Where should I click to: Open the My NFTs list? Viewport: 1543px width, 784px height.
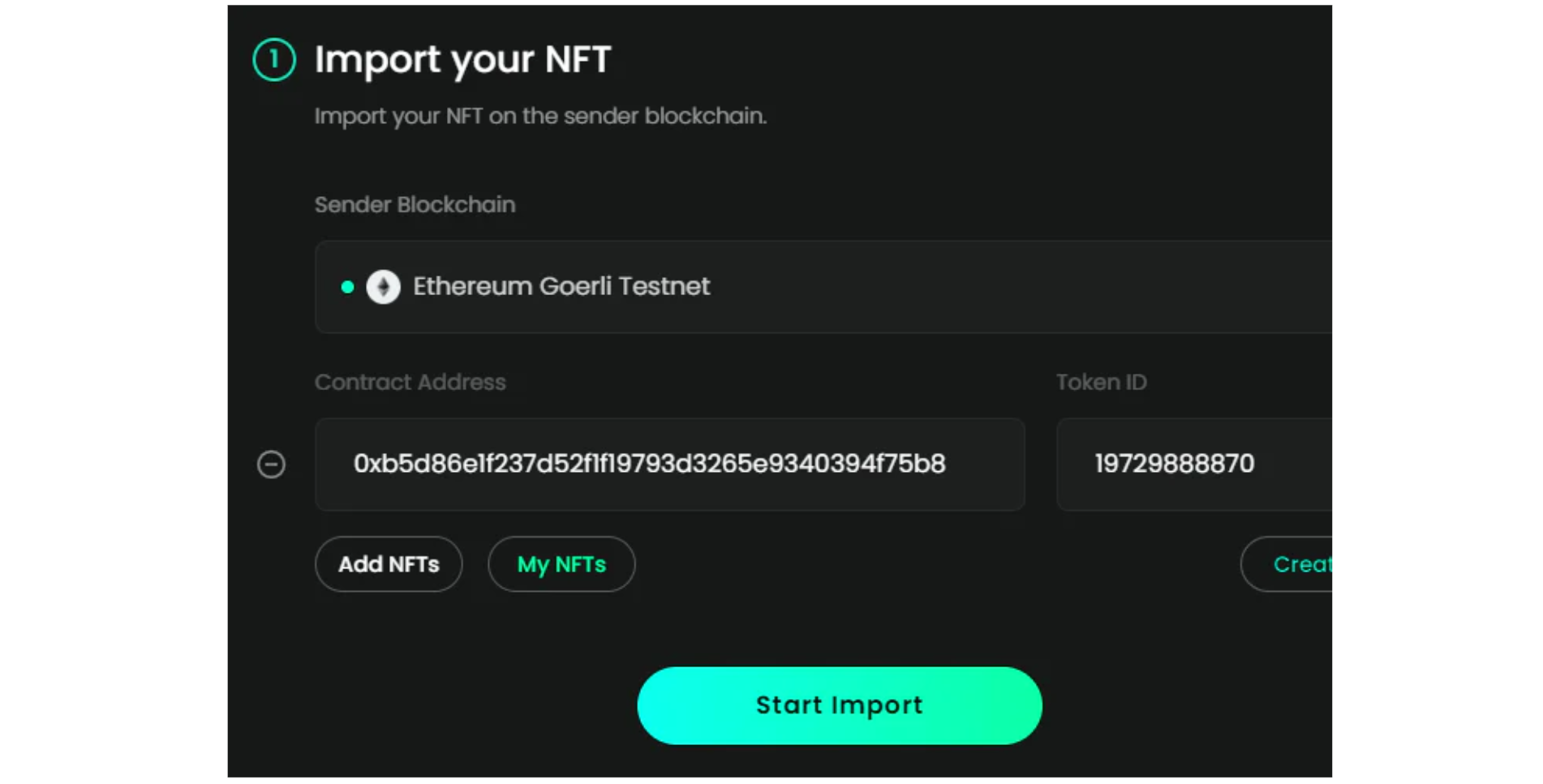pos(561,564)
